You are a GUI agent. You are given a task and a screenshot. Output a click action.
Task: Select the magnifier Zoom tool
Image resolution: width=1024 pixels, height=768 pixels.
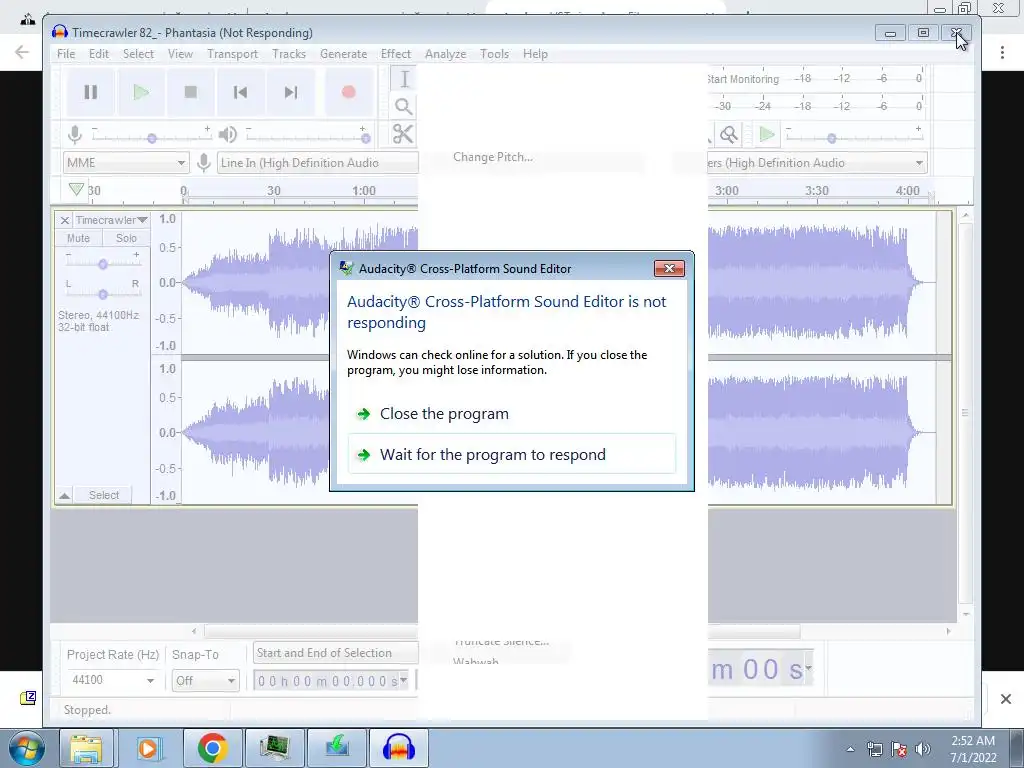tap(404, 106)
